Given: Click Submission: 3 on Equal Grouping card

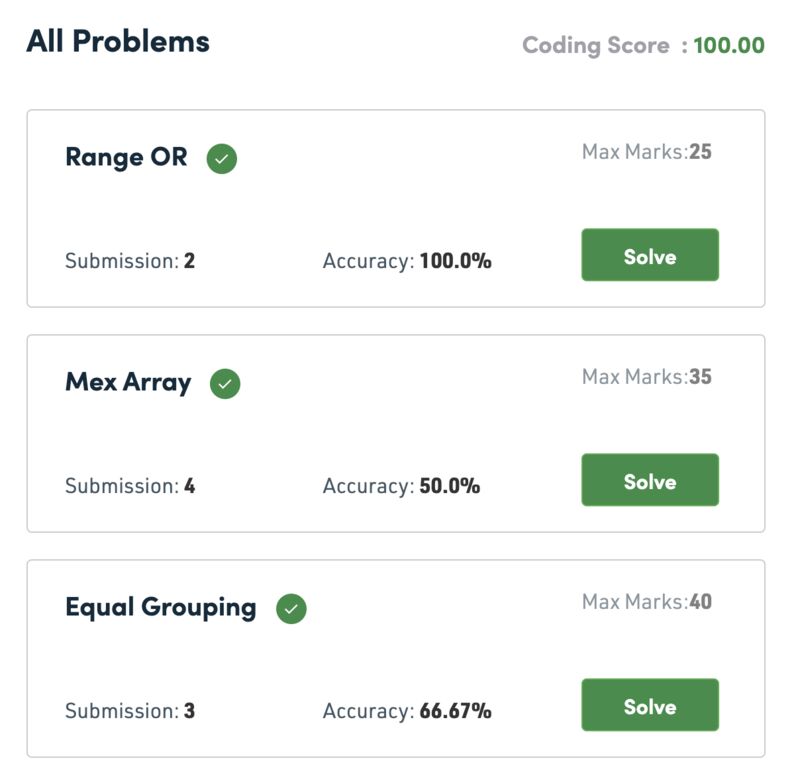Looking at the screenshot, I should click(130, 711).
